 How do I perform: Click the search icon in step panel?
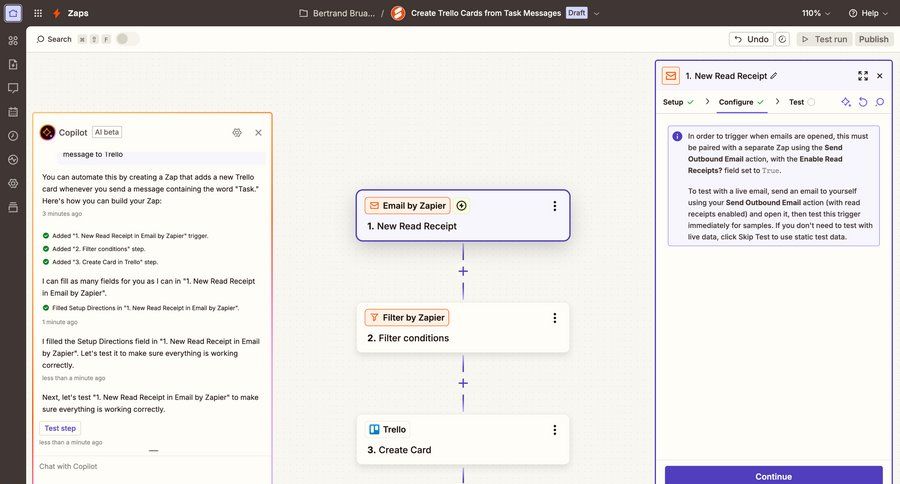[880, 102]
